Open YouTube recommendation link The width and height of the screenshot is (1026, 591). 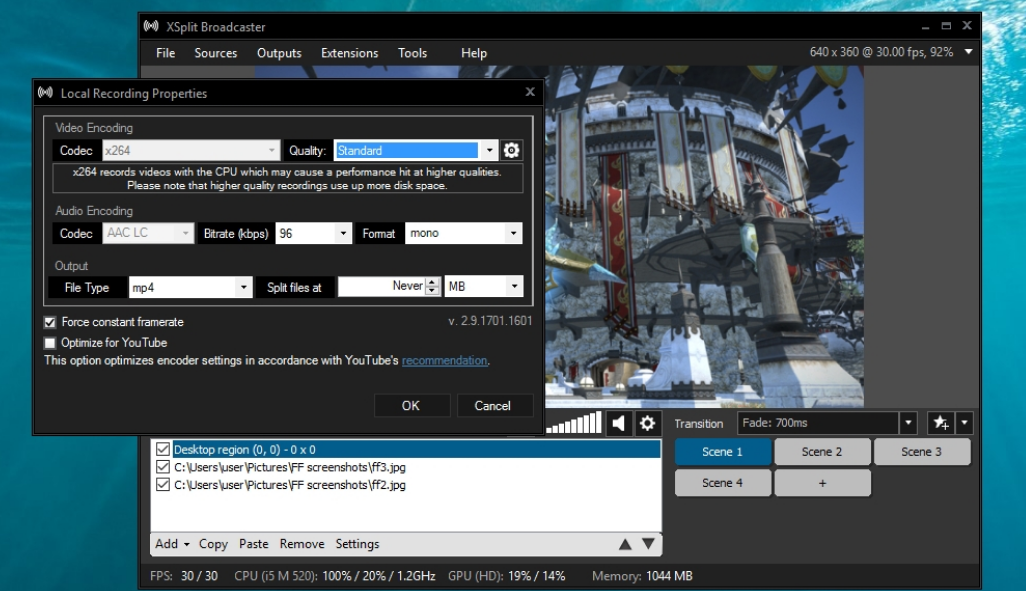[444, 361]
